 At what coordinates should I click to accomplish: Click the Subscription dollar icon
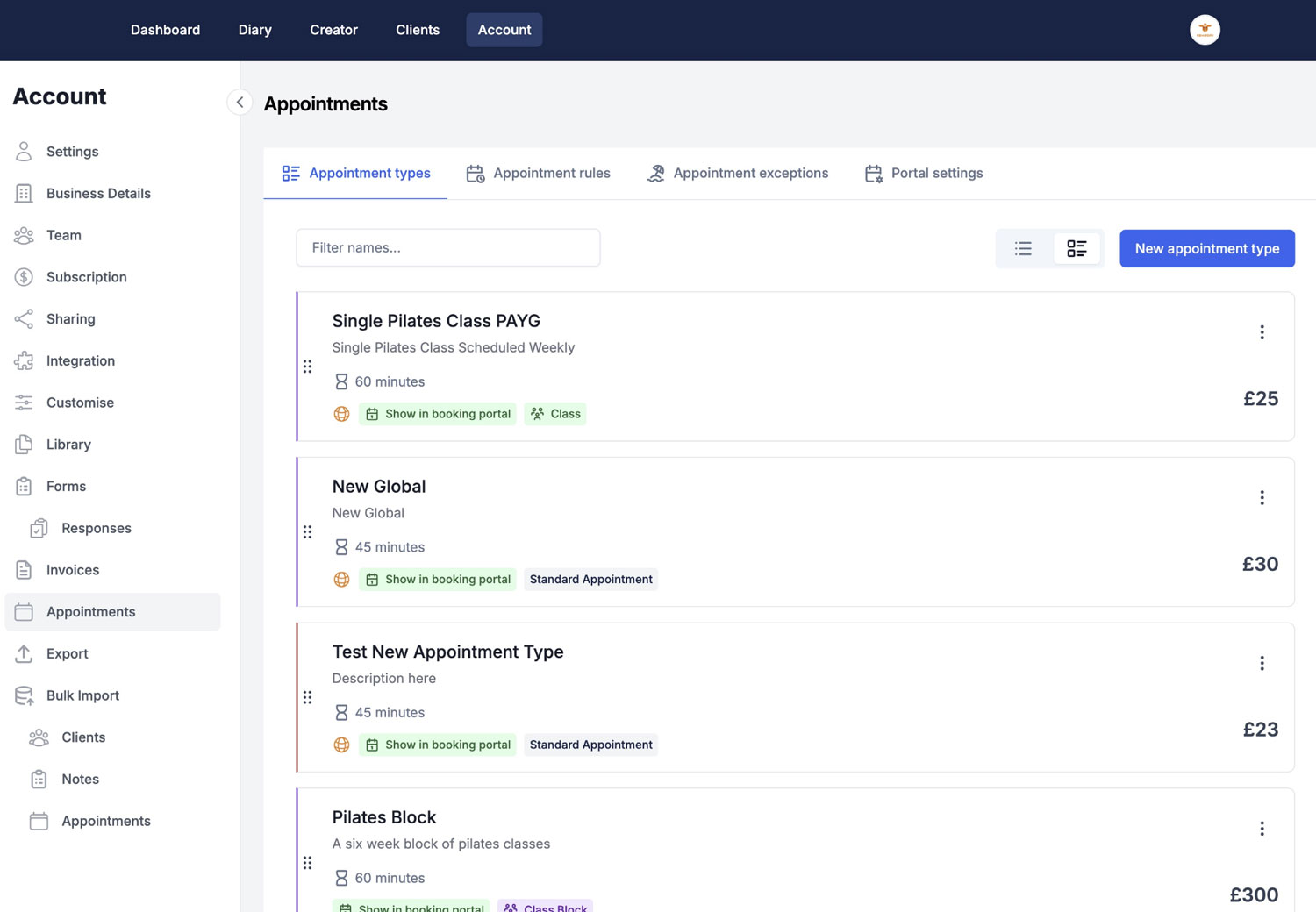(24, 277)
